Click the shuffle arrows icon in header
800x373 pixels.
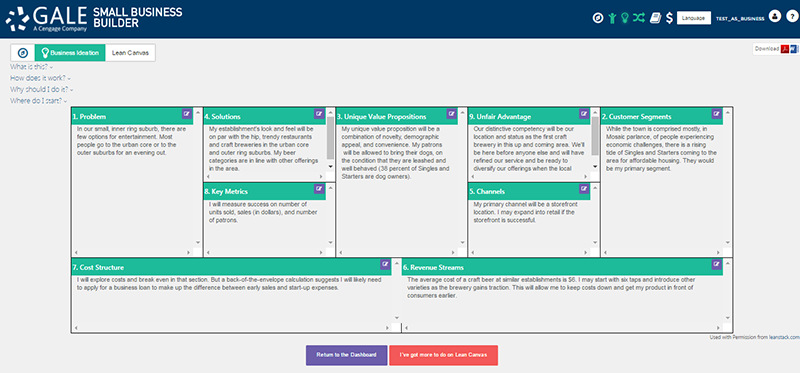click(639, 18)
